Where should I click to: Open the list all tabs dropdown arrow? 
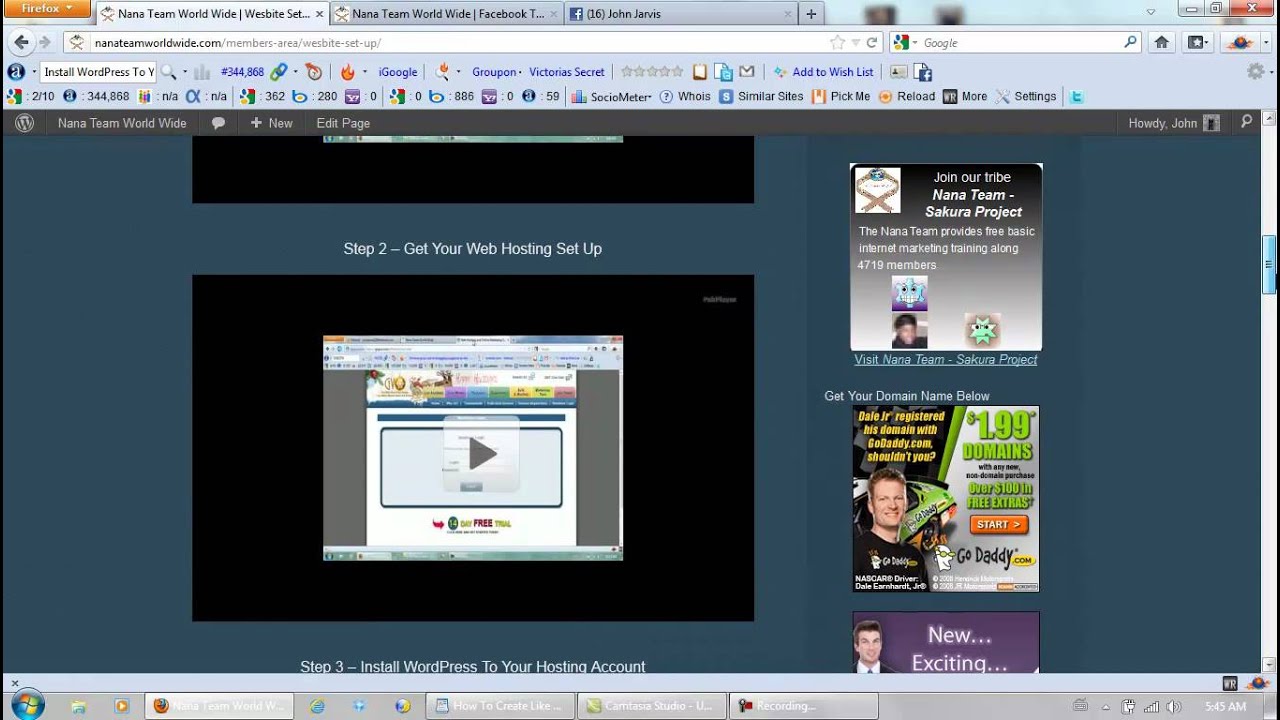(1151, 13)
